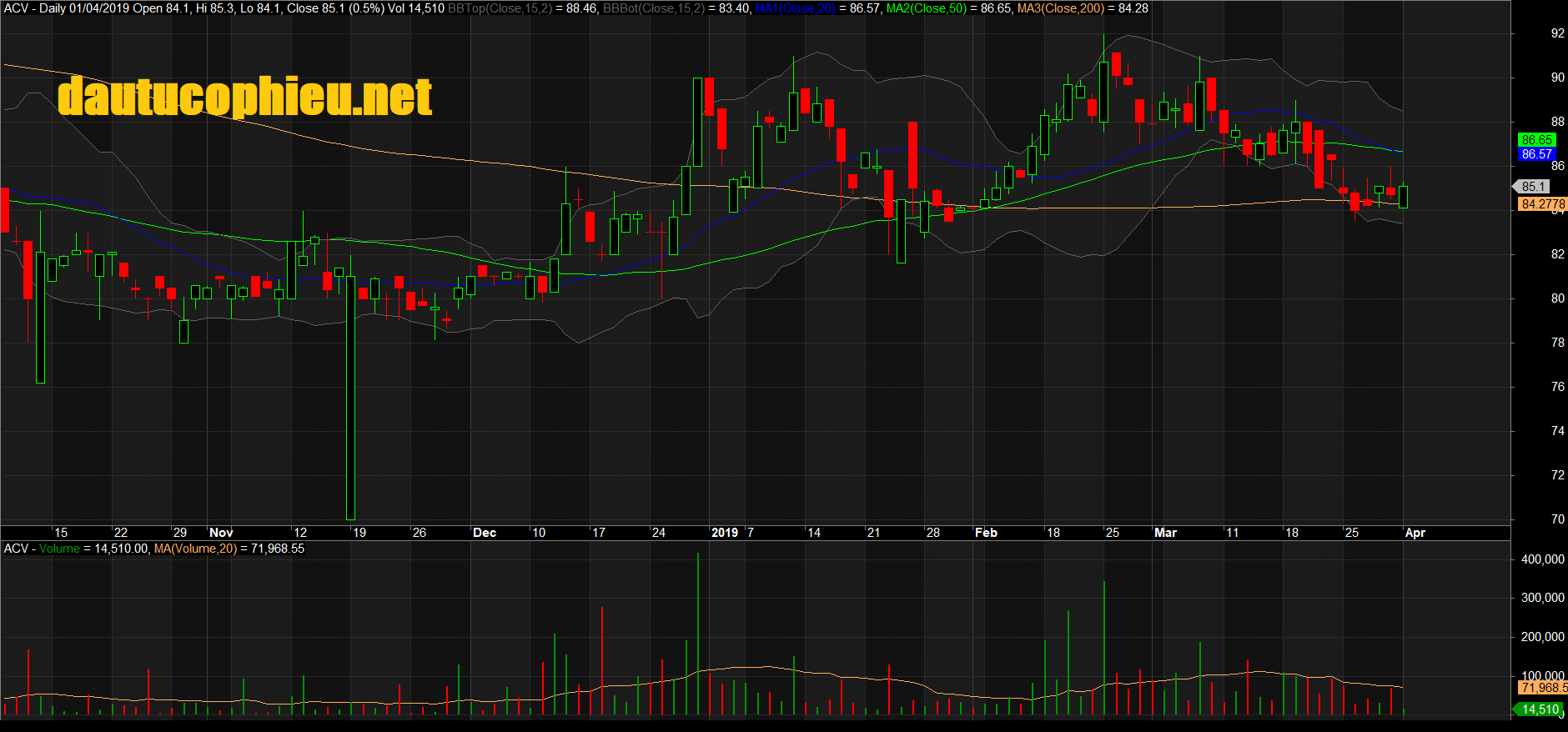Image resolution: width=1568 pixels, height=732 pixels.
Task: Click the orange 84.2778 price tag
Action: pos(1542,204)
